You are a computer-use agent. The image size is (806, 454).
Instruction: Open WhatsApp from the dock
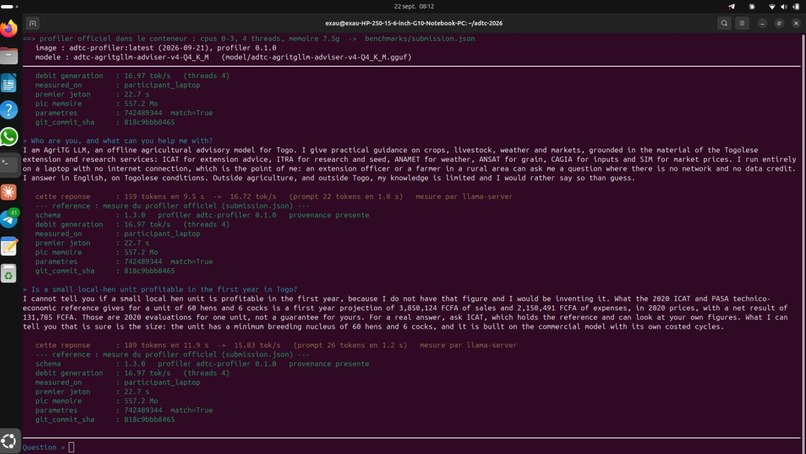[9, 137]
